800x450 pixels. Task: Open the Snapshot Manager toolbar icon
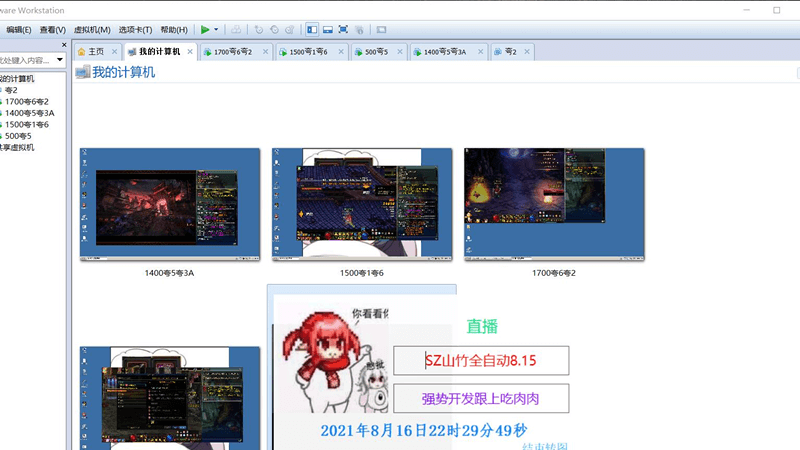[x=290, y=30]
